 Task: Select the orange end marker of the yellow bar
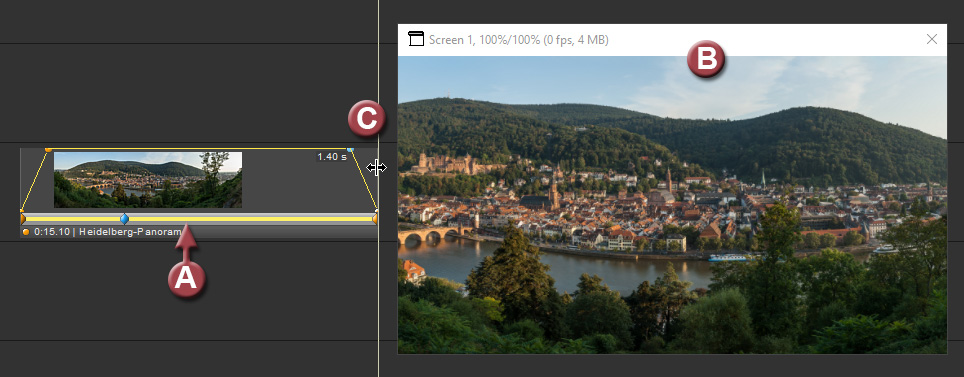(375, 218)
